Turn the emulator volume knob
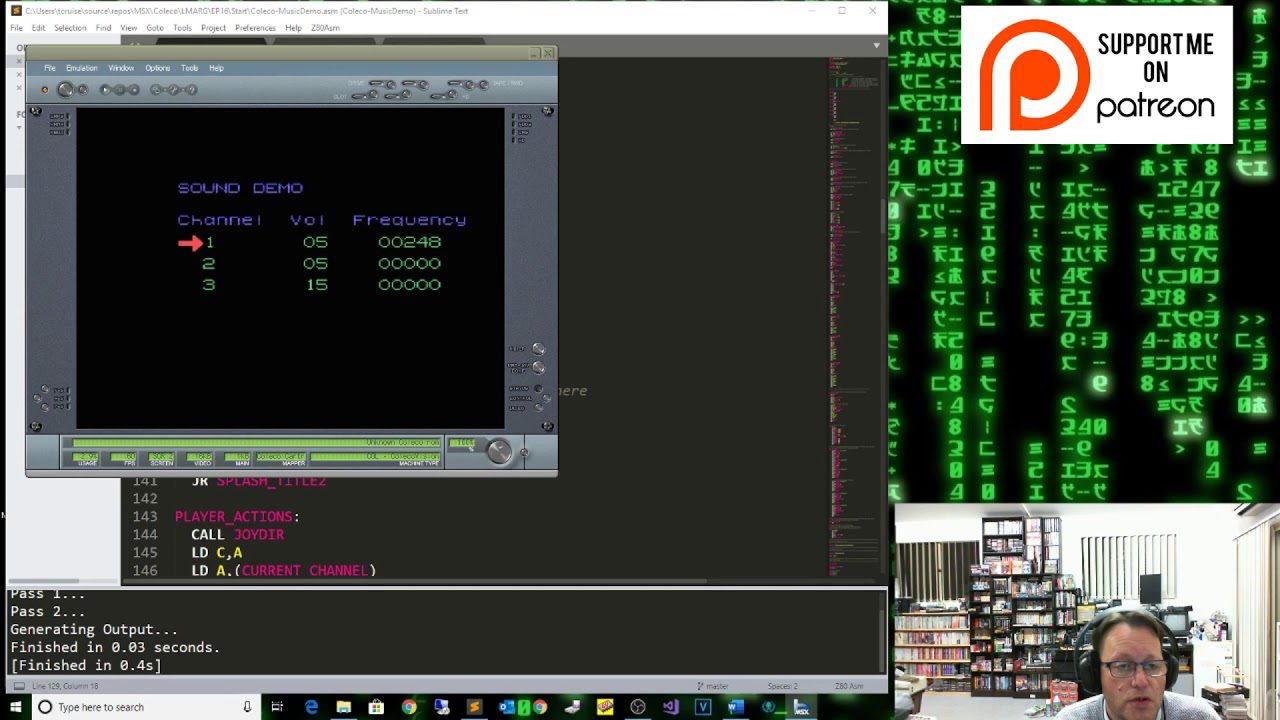This screenshot has width=1280, height=720. pyautogui.click(x=500, y=451)
